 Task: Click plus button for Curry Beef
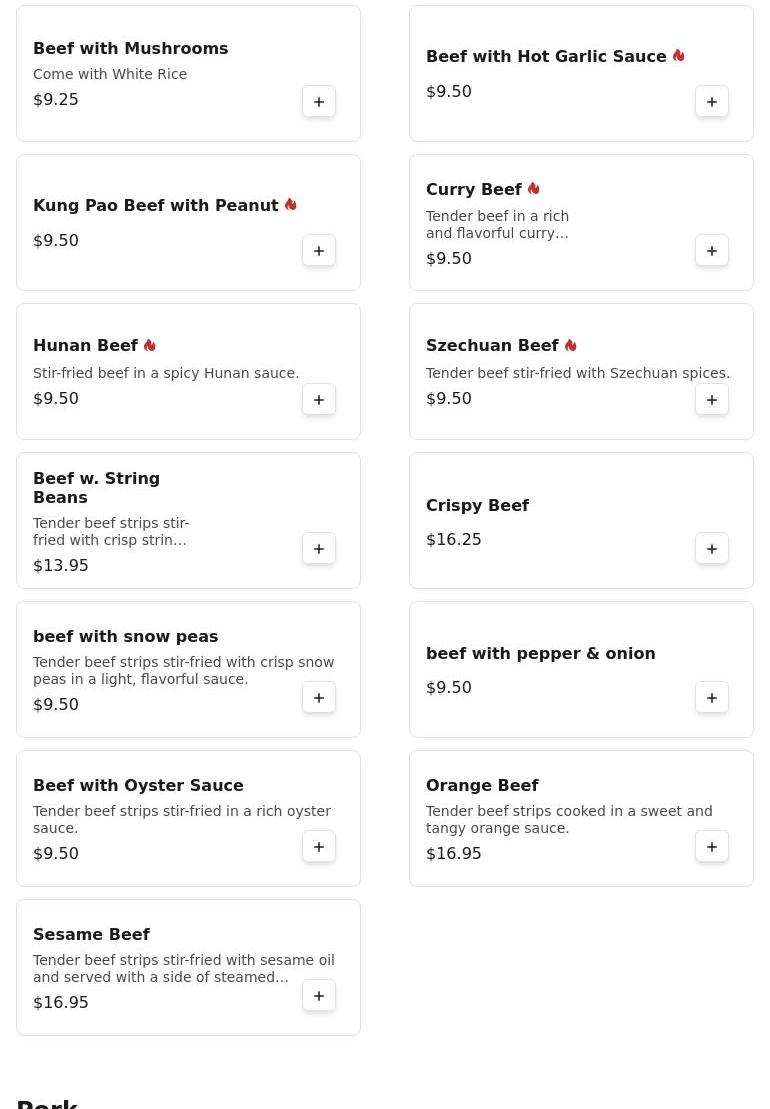click(x=712, y=251)
